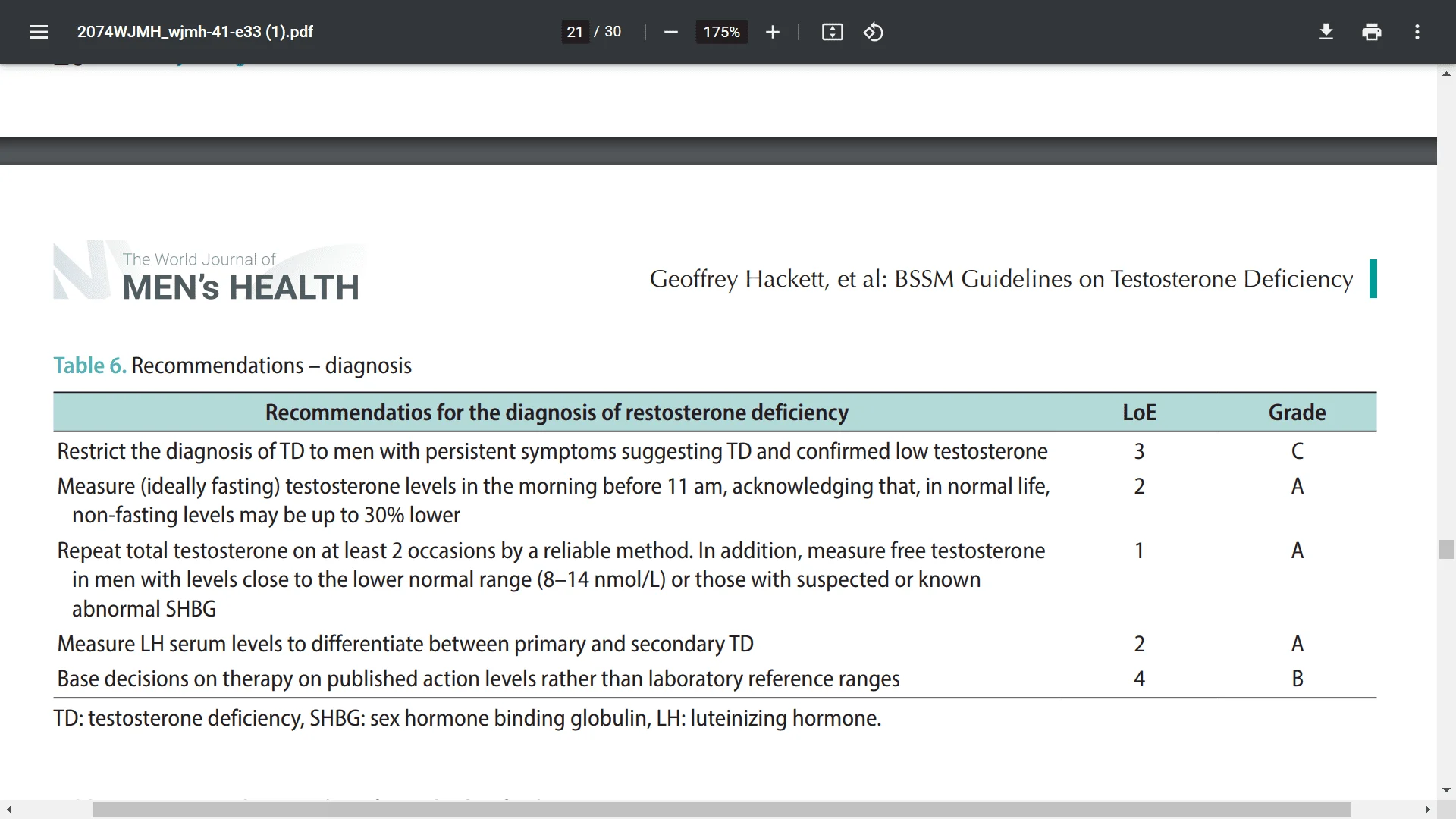1456x819 pixels.
Task: Zoom in with the plus icon
Action: click(x=772, y=32)
